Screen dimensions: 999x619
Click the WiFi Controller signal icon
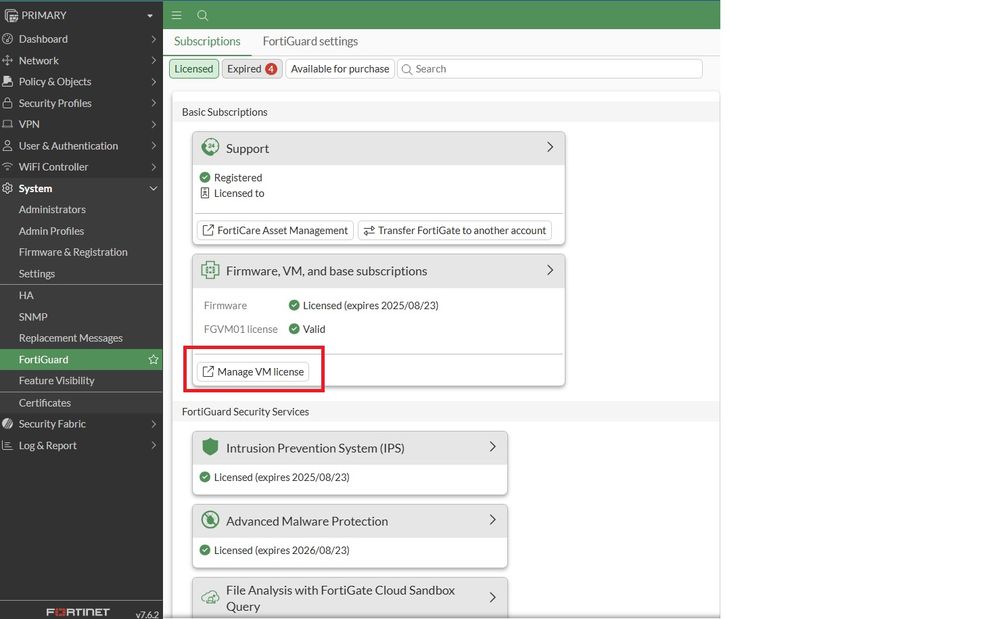[x=8, y=167]
